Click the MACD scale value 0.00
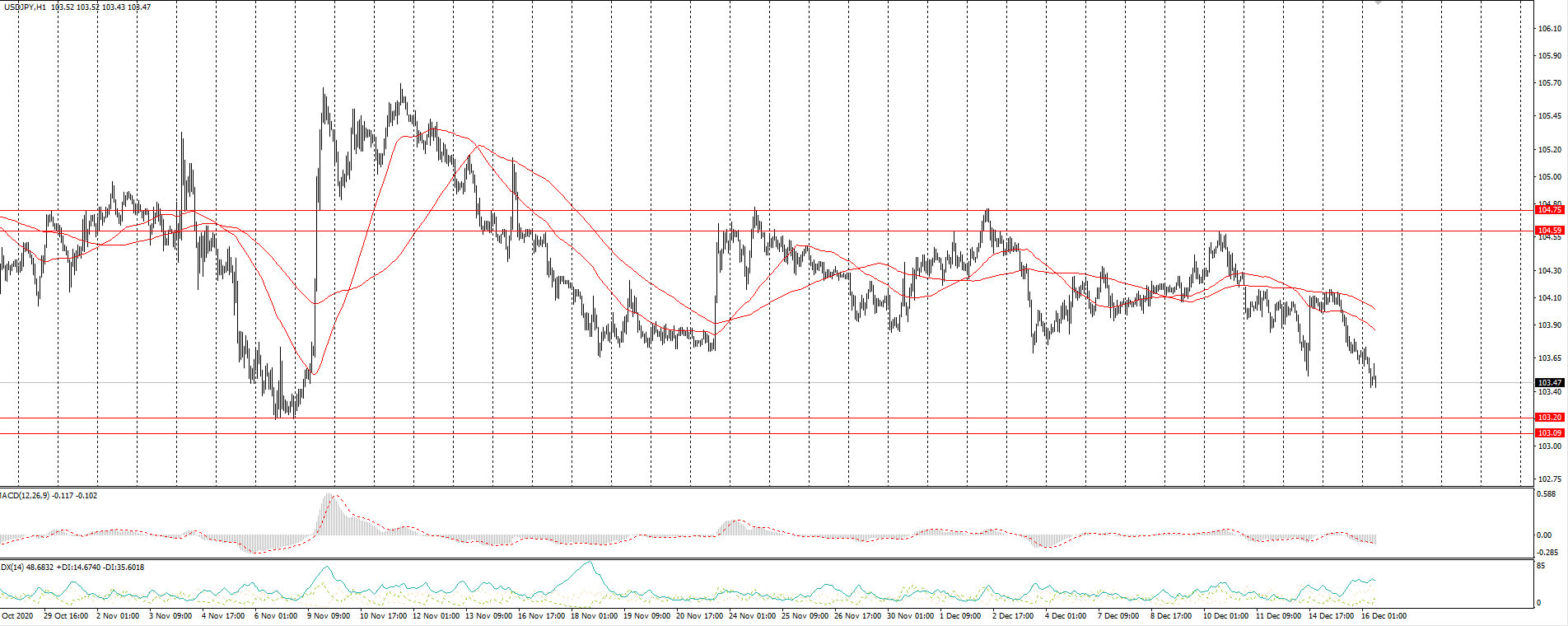 tap(1544, 535)
